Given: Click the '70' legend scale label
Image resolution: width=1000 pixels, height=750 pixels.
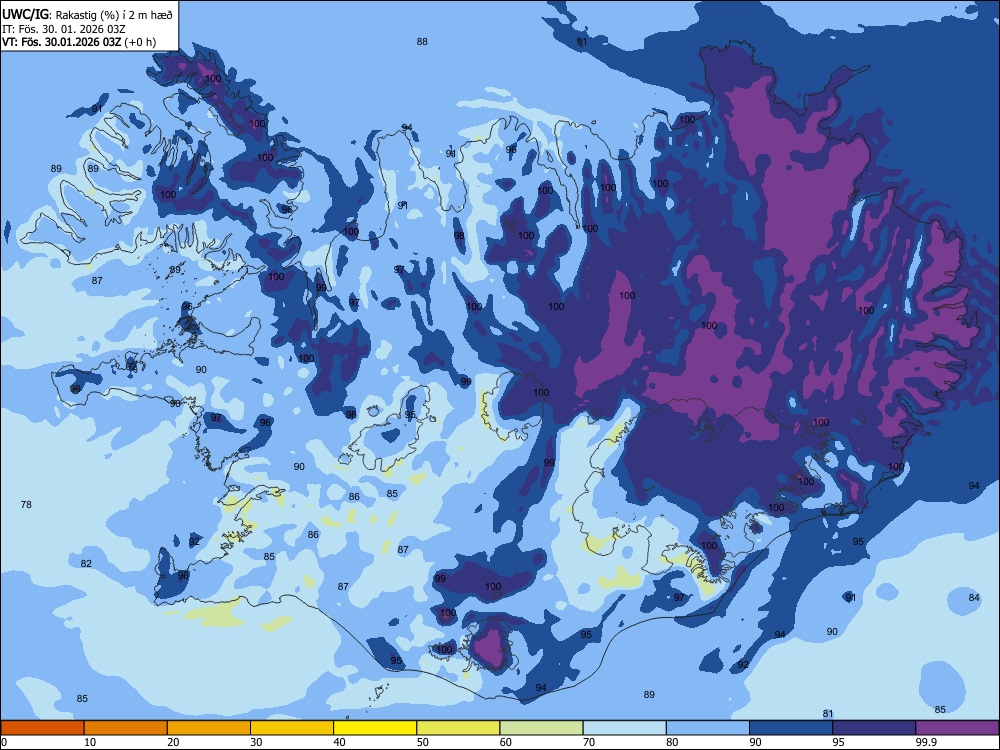Looking at the screenshot, I should tap(589, 742).
